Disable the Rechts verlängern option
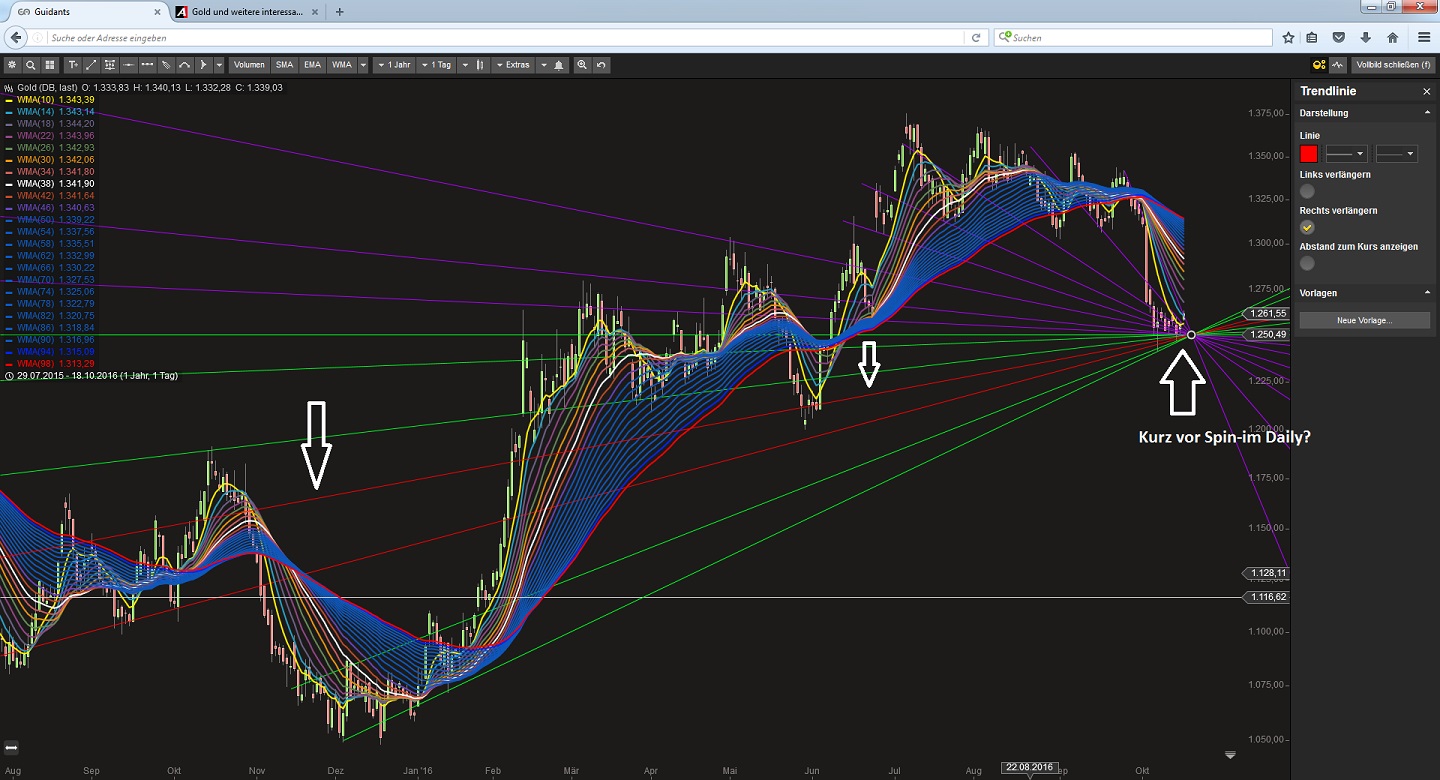This screenshot has width=1440, height=780. 1307,227
